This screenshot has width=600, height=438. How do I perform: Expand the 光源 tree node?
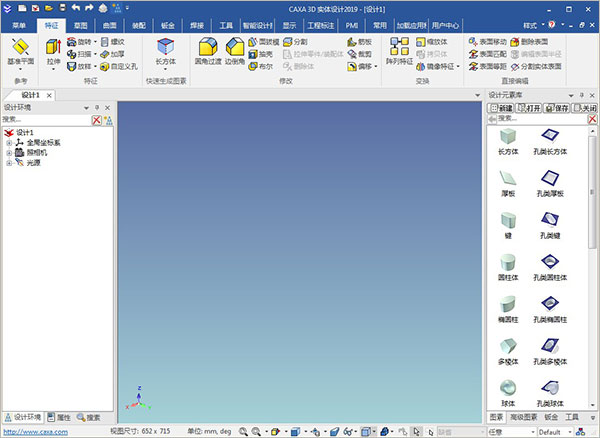pos(9,163)
